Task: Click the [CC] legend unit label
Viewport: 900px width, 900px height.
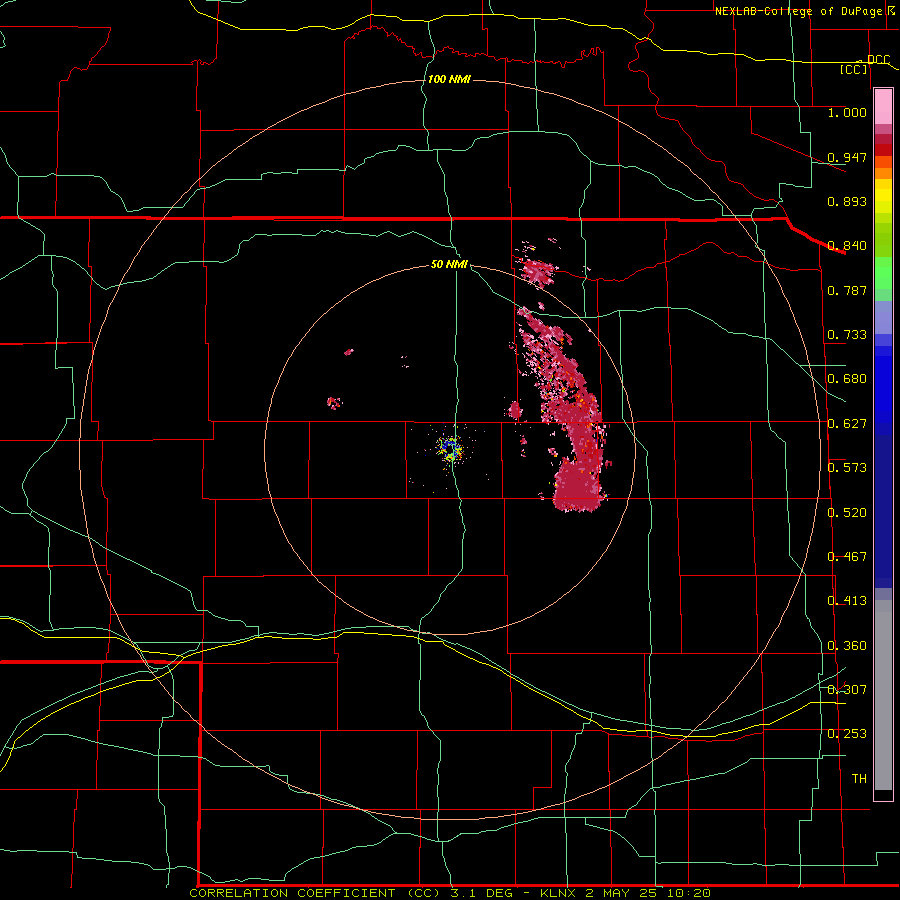Action: coord(854,69)
